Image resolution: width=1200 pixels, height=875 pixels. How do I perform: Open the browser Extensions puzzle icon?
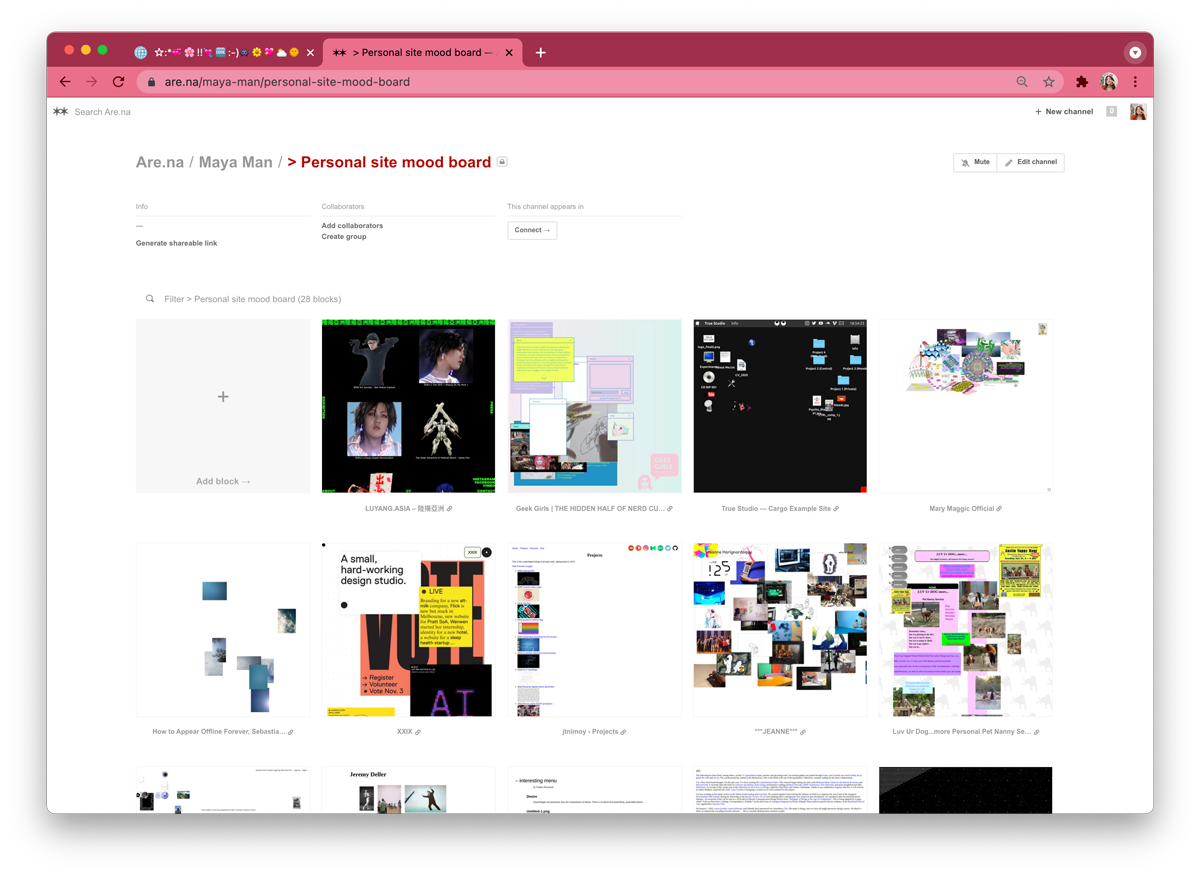1081,82
